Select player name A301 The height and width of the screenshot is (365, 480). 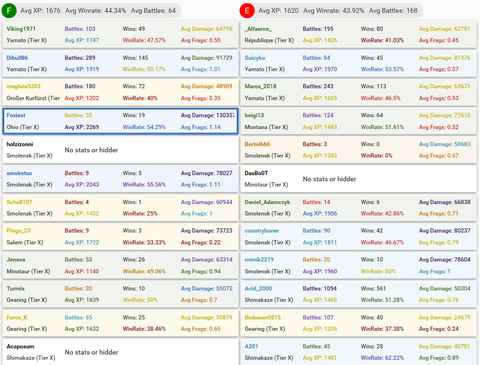coord(252,346)
